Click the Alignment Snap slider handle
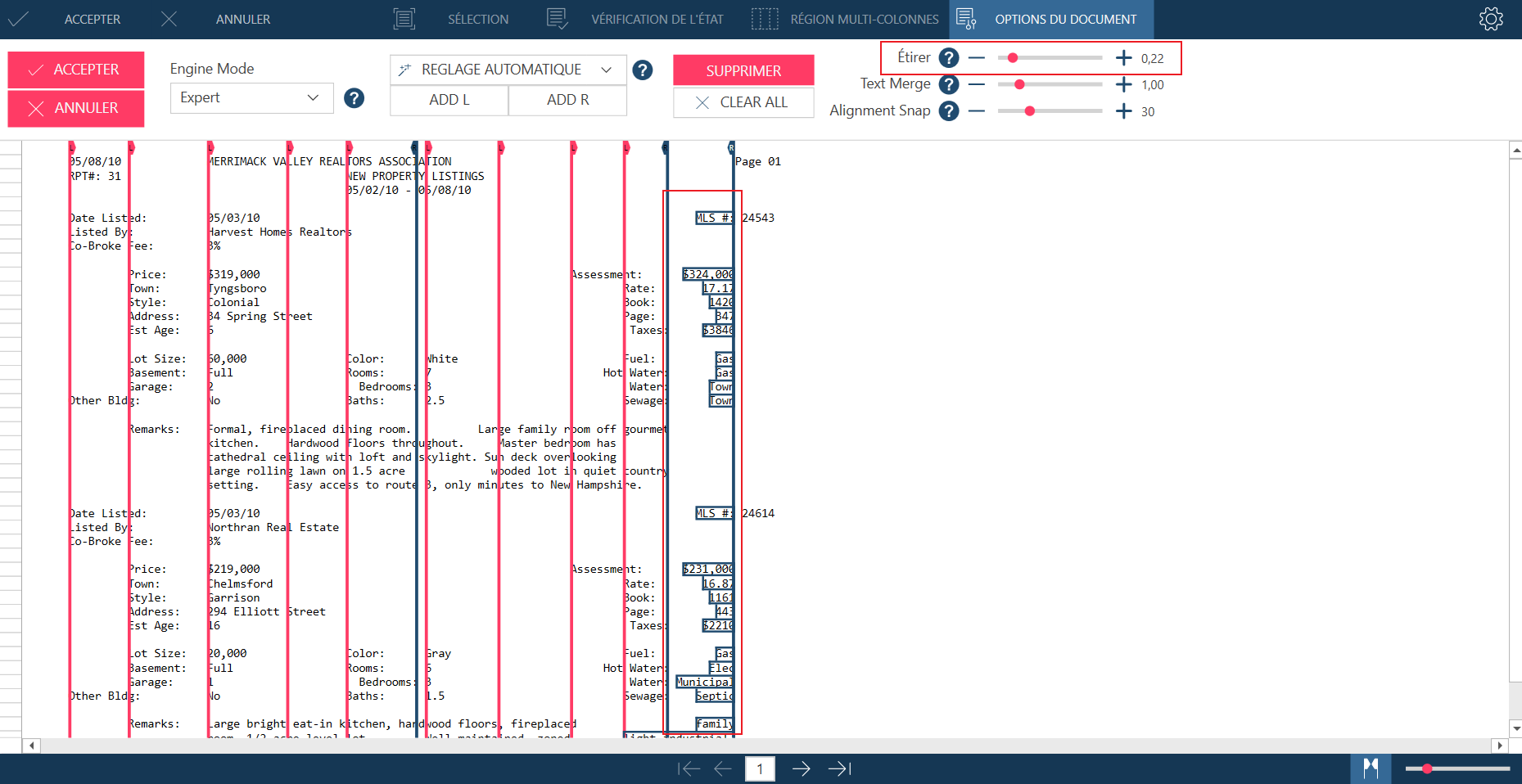 pyautogui.click(x=1030, y=111)
